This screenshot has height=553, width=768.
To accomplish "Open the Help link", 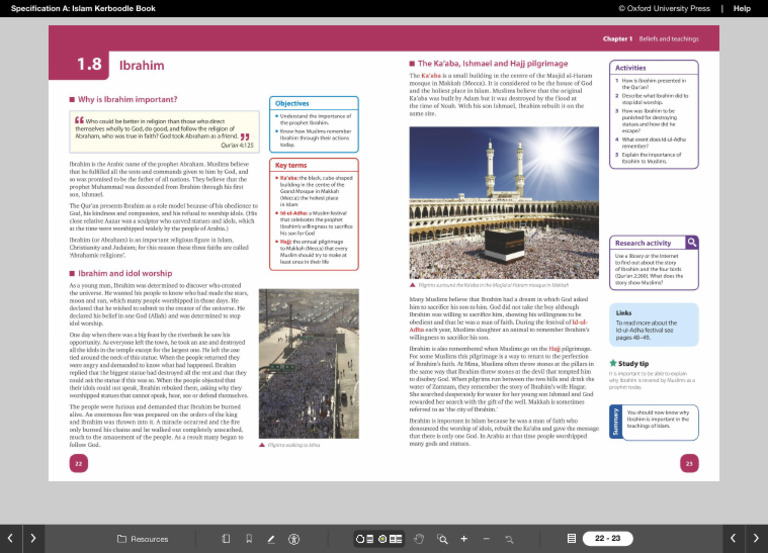I will click(742, 8).
